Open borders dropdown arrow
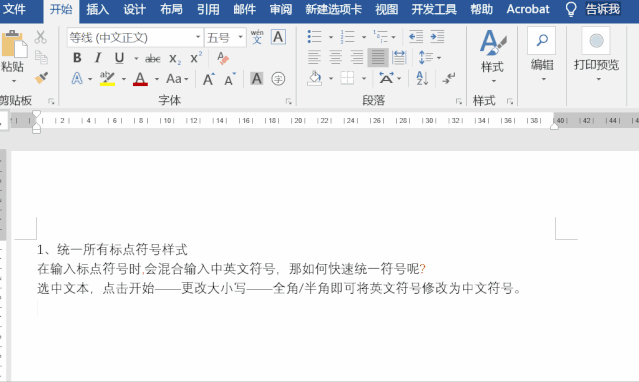The width and height of the screenshot is (639, 382). (x=364, y=78)
